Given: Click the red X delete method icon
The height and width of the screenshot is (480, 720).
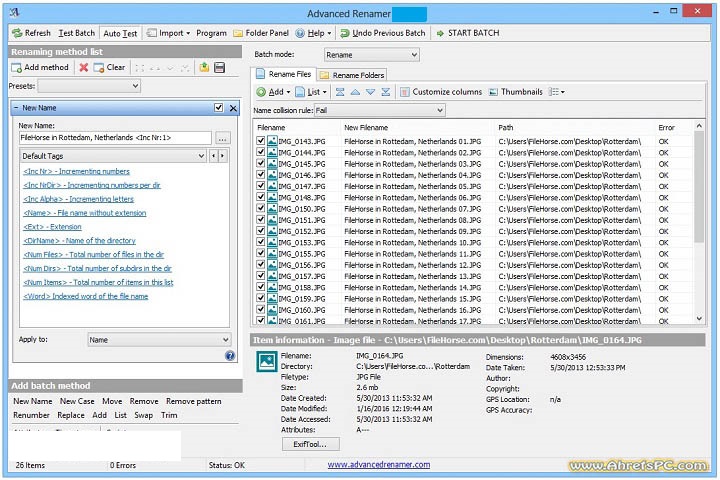Looking at the screenshot, I should (84, 68).
